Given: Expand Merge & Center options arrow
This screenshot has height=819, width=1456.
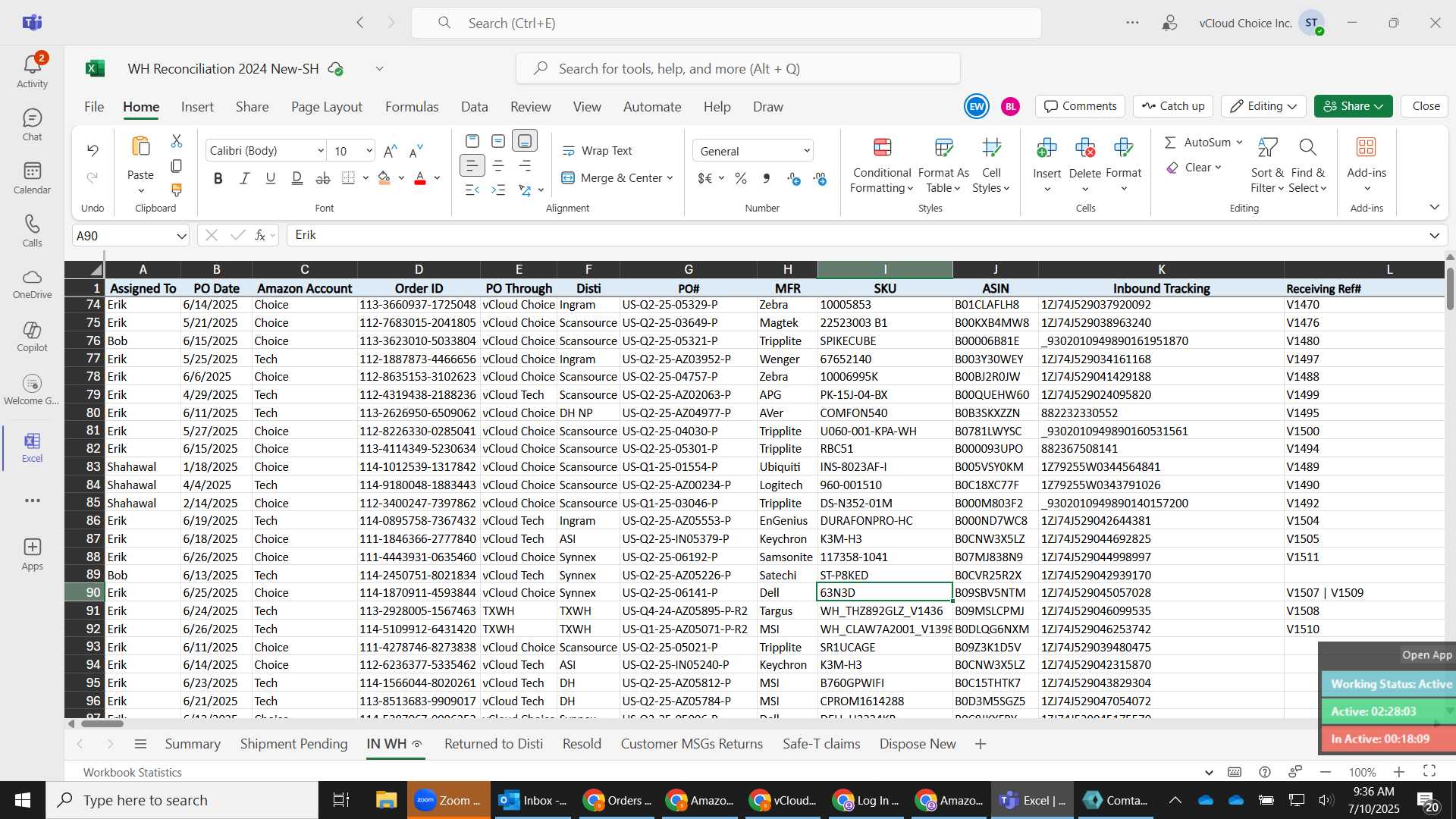Looking at the screenshot, I should 670,178.
